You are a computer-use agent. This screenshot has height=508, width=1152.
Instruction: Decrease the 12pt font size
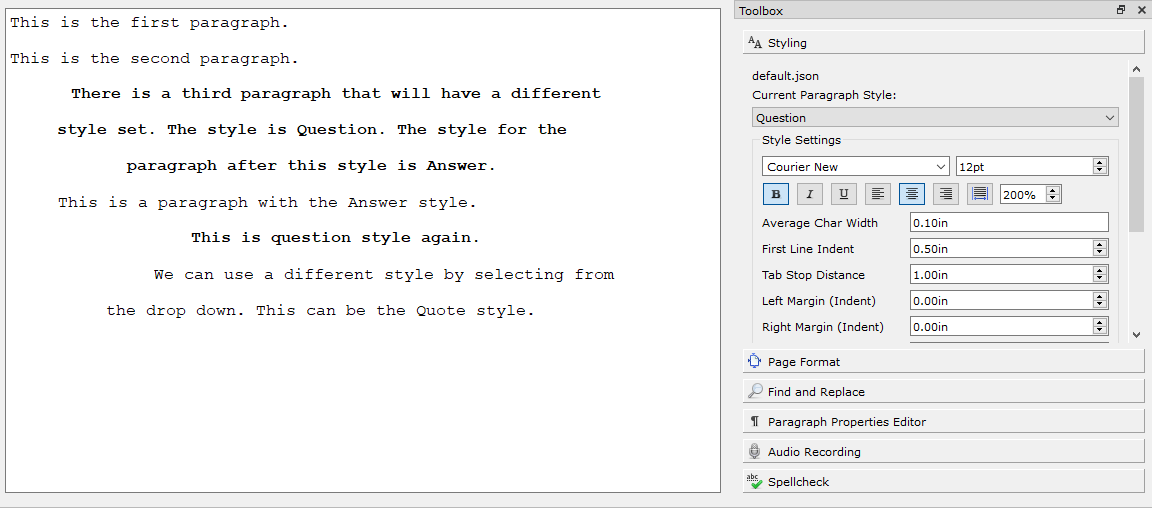1100,171
